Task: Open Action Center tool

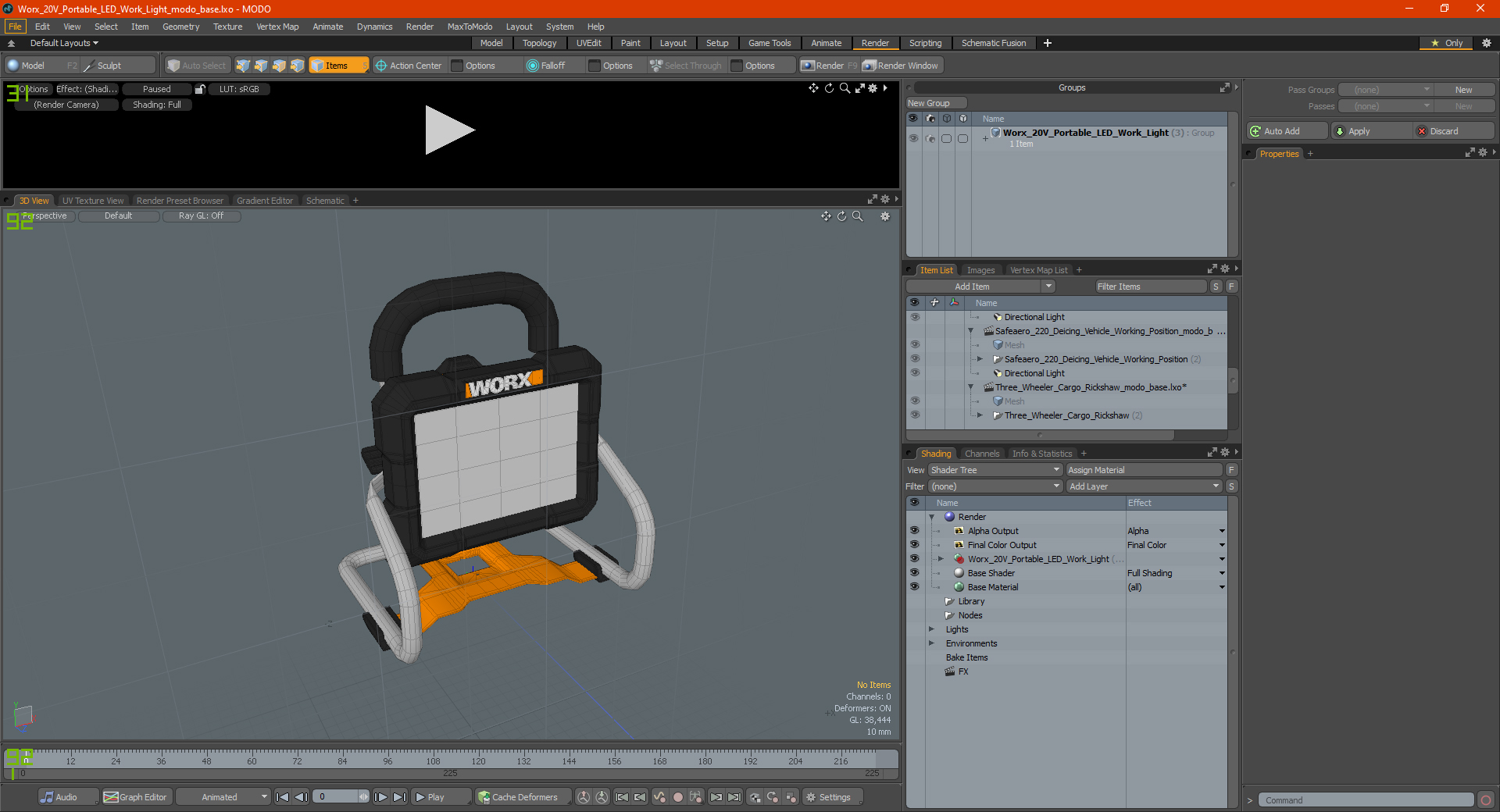Action: click(x=409, y=66)
